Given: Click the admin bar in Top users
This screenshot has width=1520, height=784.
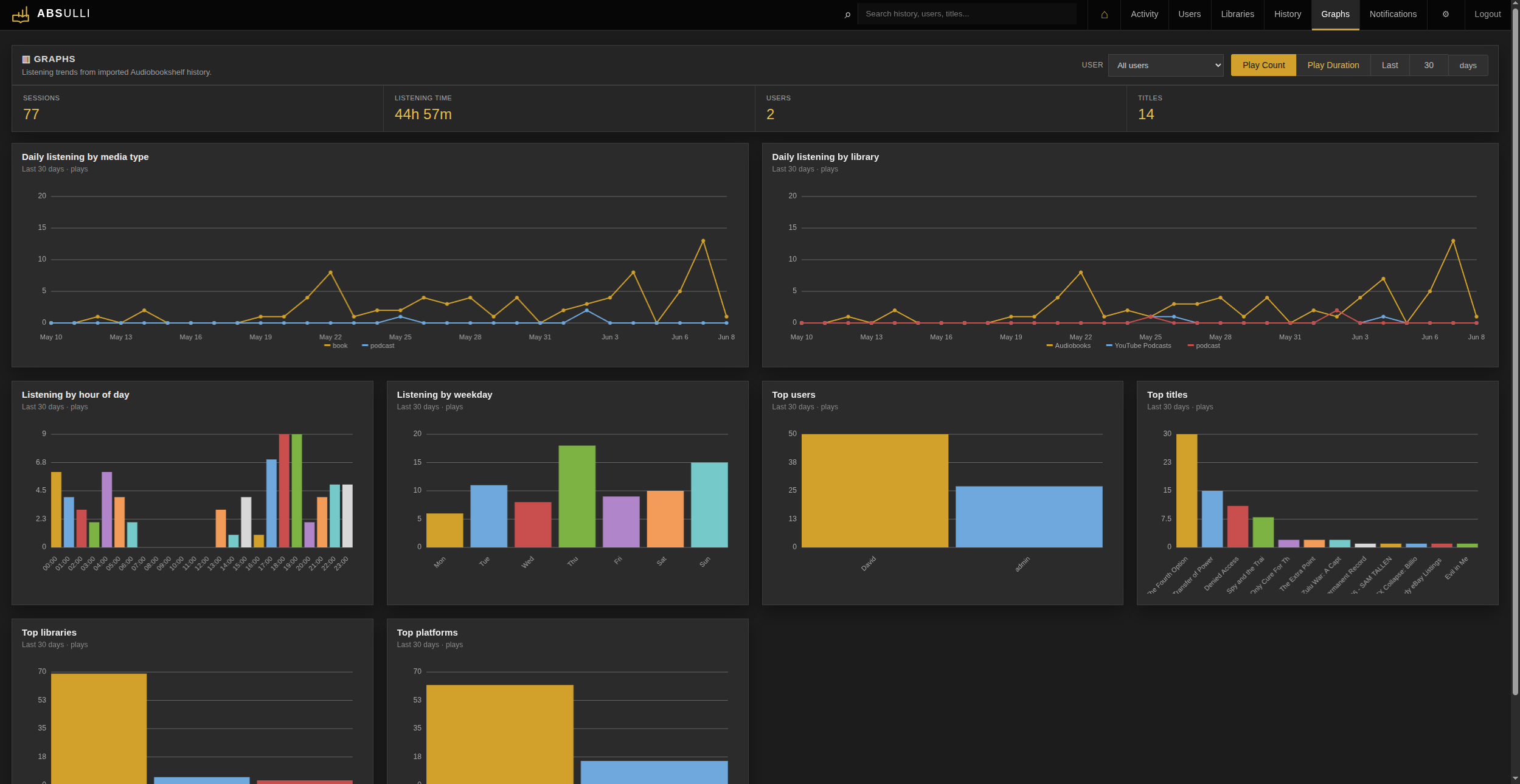Looking at the screenshot, I should click(x=1029, y=516).
